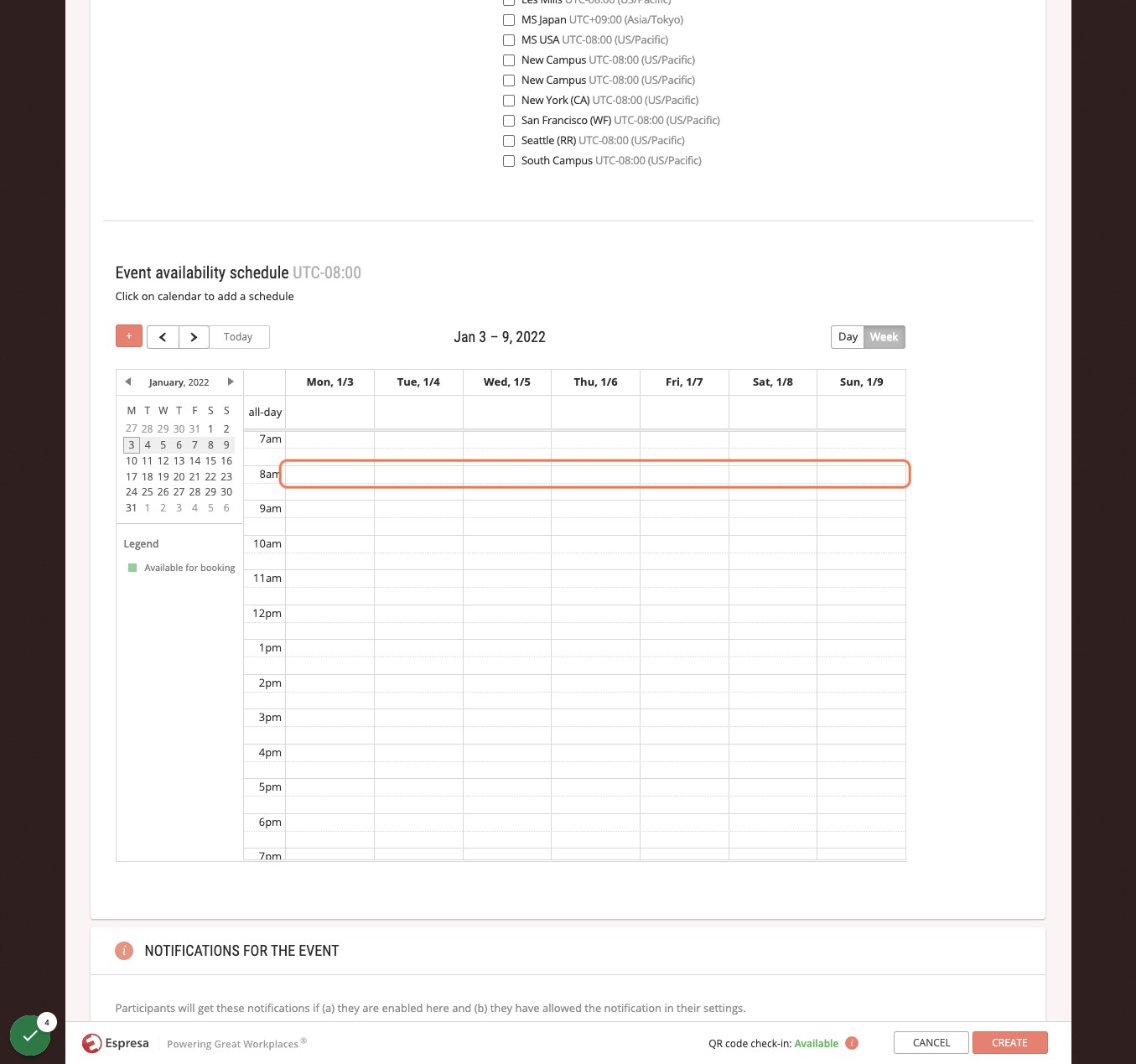The image size is (1136, 1064).
Task: Click the CREATE button
Action: tap(1009, 1043)
